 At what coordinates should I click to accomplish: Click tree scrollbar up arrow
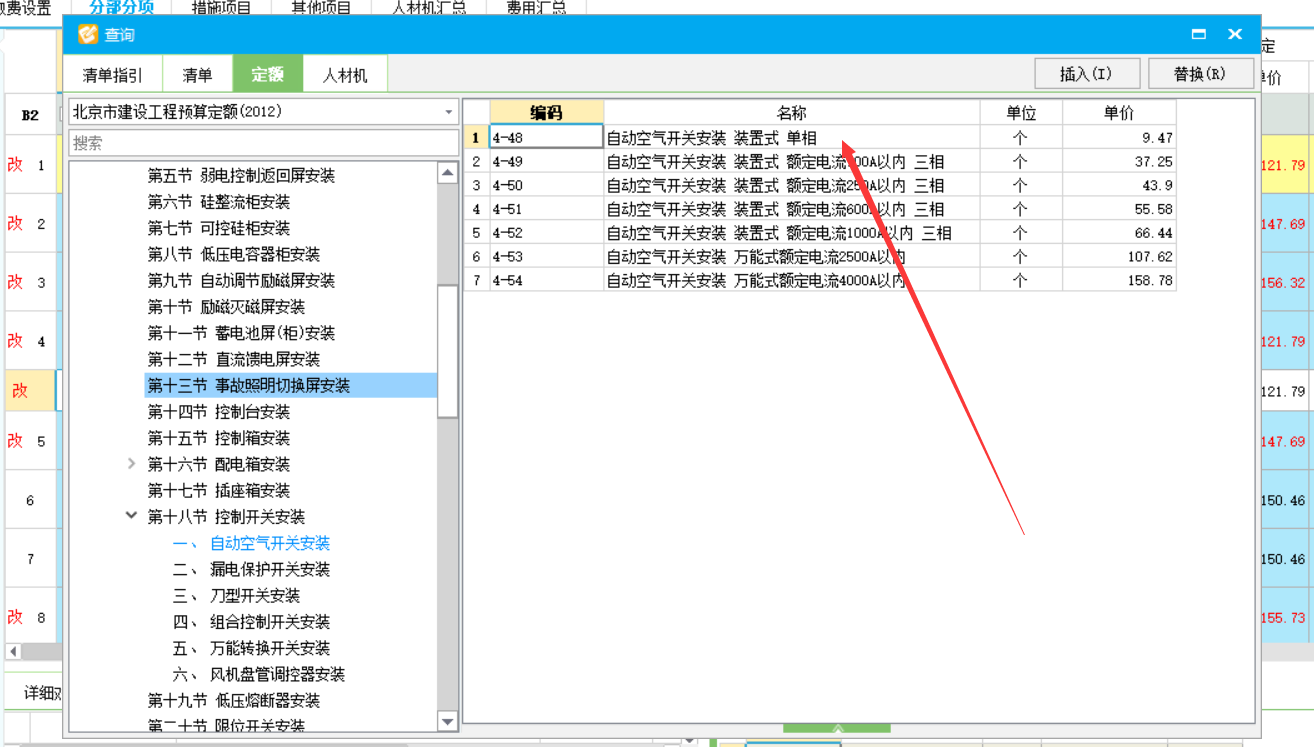click(448, 173)
